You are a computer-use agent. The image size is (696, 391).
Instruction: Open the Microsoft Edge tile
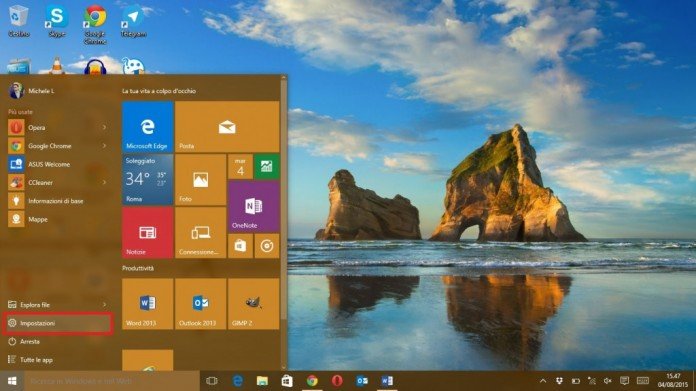pyautogui.click(x=147, y=127)
